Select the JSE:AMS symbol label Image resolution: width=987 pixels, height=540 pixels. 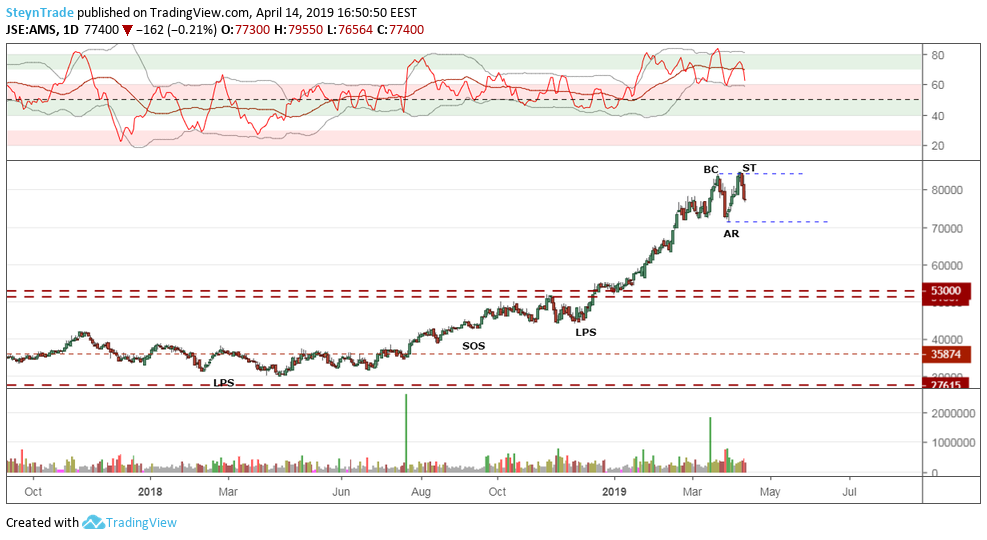(30, 30)
